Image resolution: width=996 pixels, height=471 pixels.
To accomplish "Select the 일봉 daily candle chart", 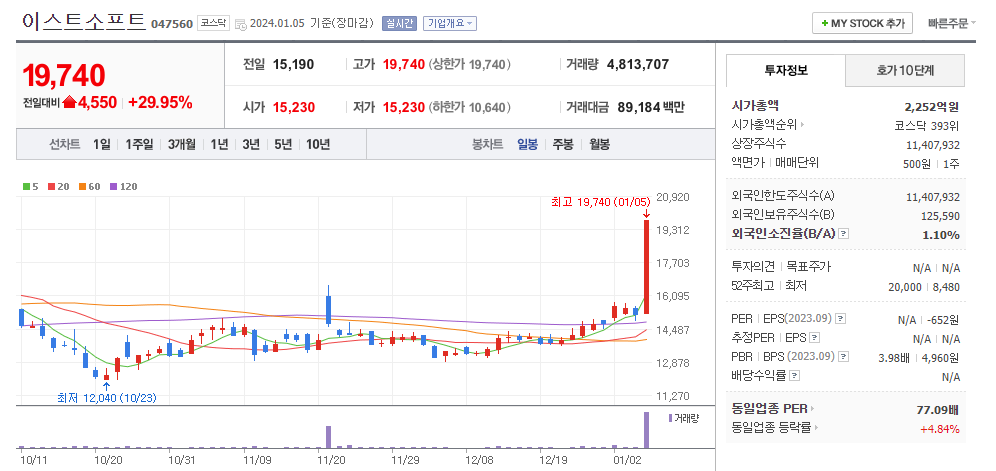I will pyautogui.click(x=527, y=144).
